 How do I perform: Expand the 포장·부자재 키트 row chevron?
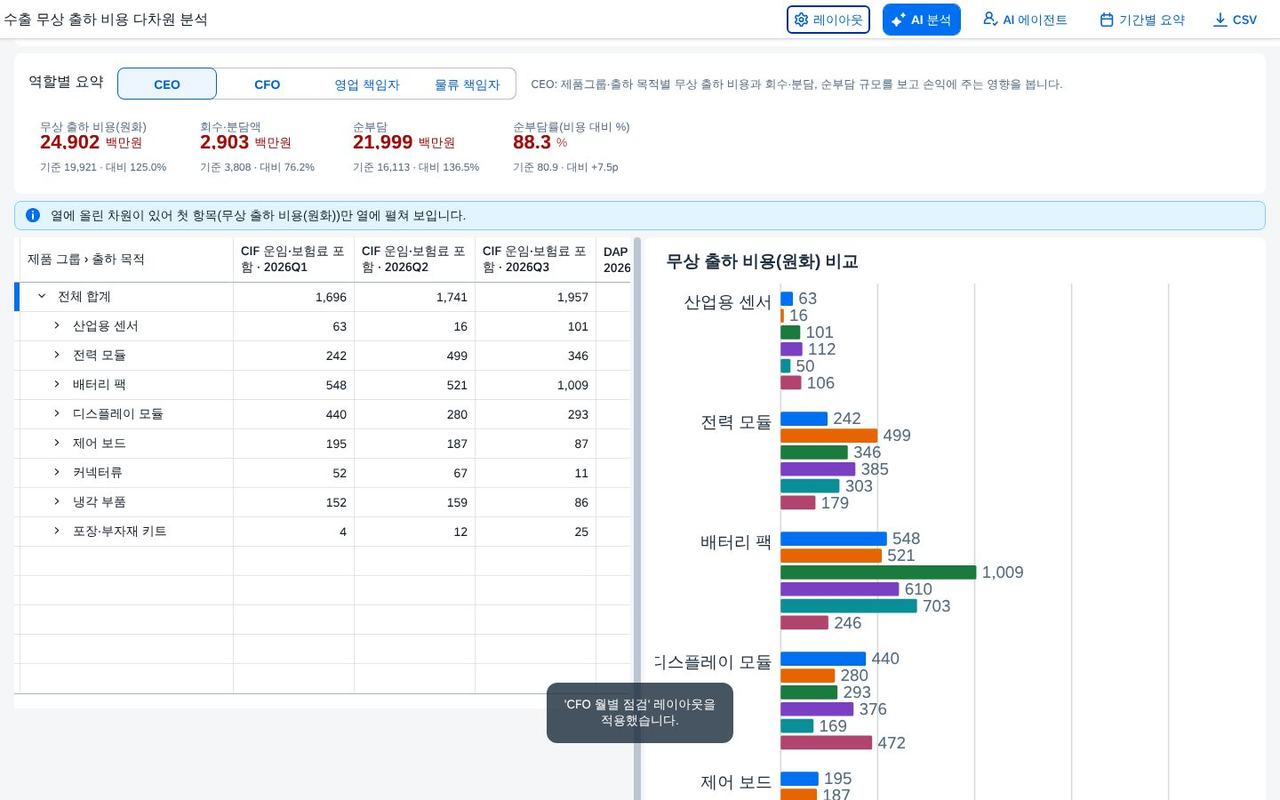click(57, 531)
